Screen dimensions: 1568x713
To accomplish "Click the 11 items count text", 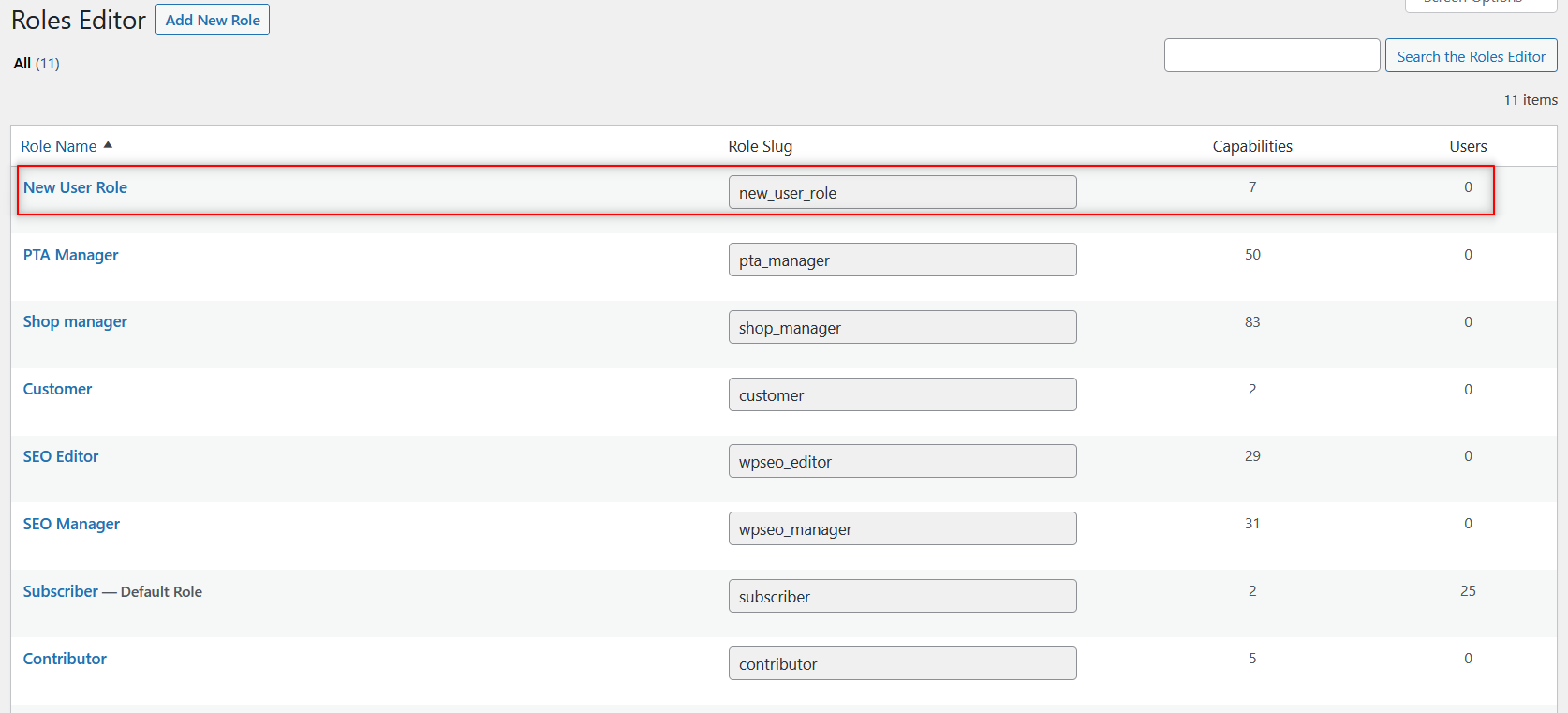I will tap(1531, 99).
